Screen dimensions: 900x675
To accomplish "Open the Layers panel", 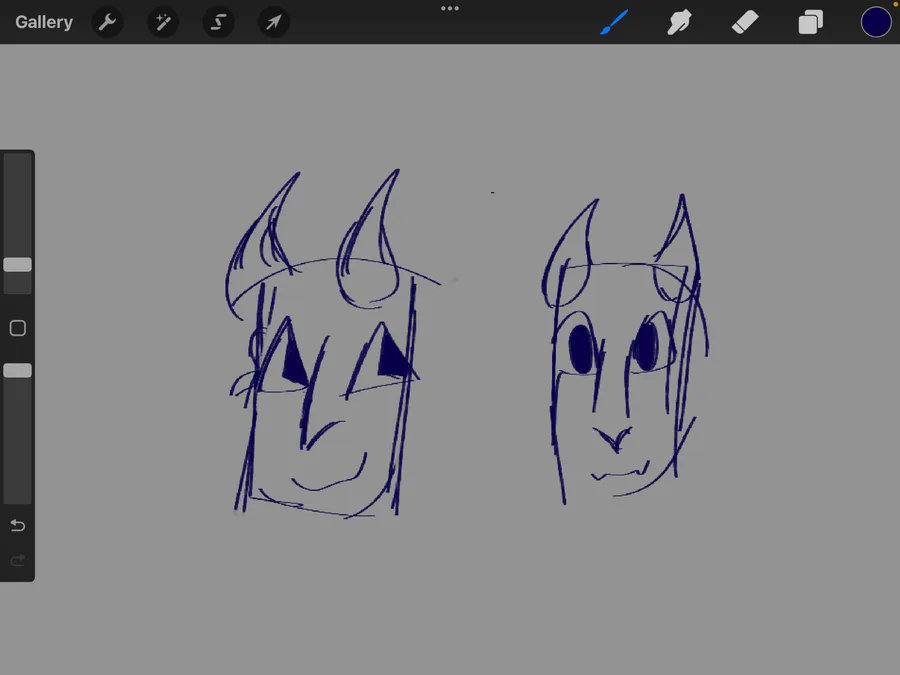I will click(x=810, y=22).
